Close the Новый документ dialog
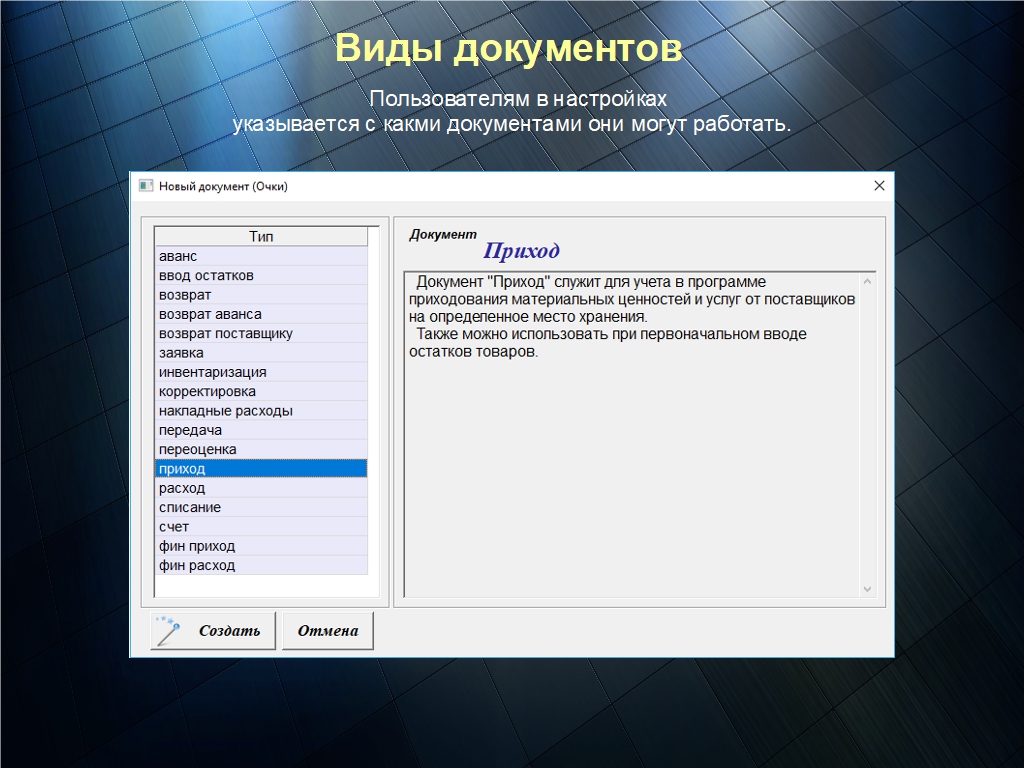 tap(879, 186)
